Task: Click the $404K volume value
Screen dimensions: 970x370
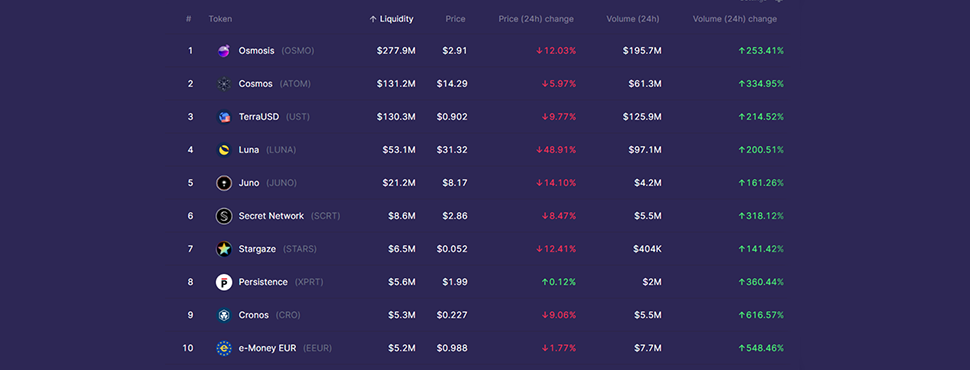Action: click(647, 249)
